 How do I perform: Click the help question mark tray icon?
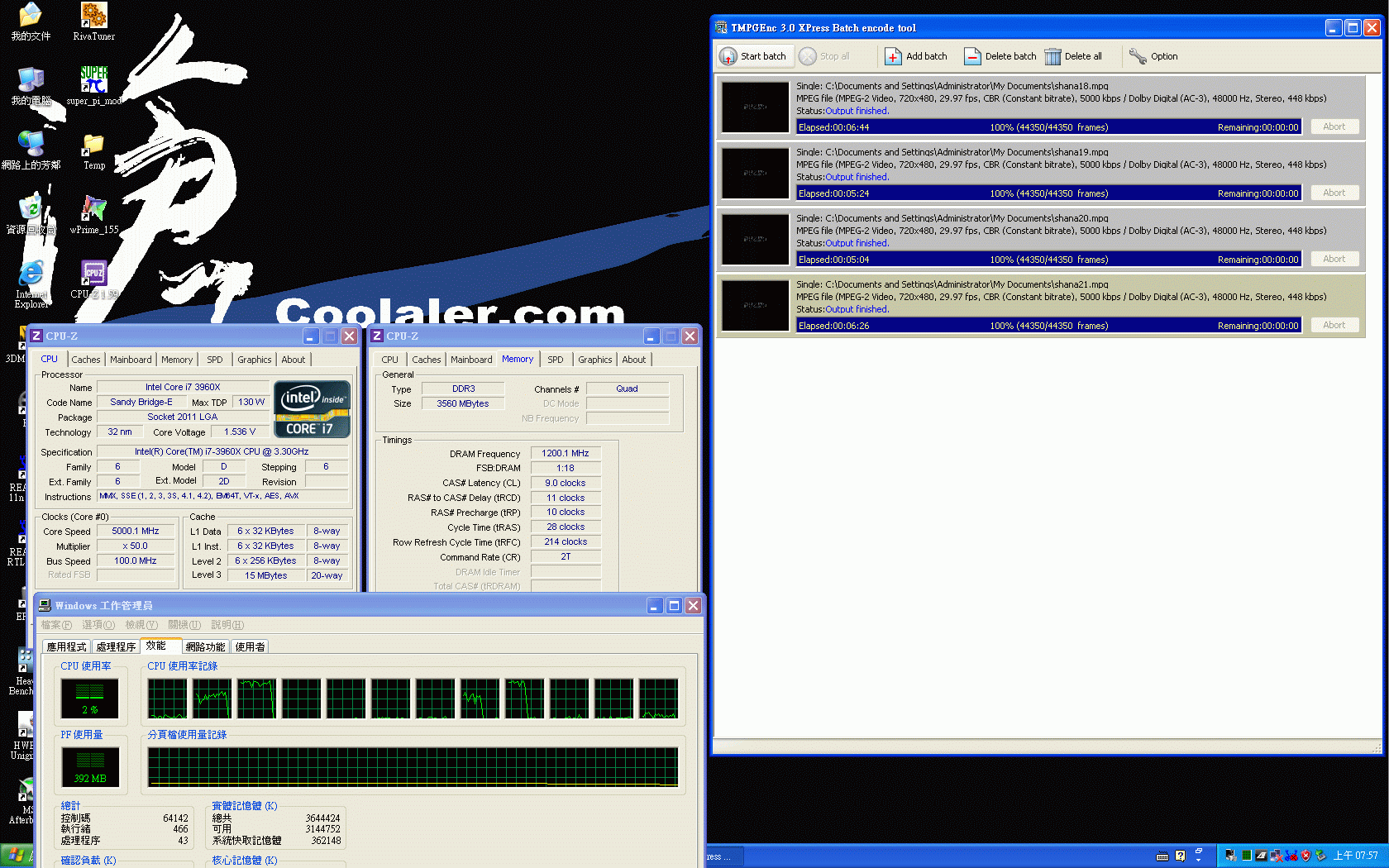(1180, 856)
